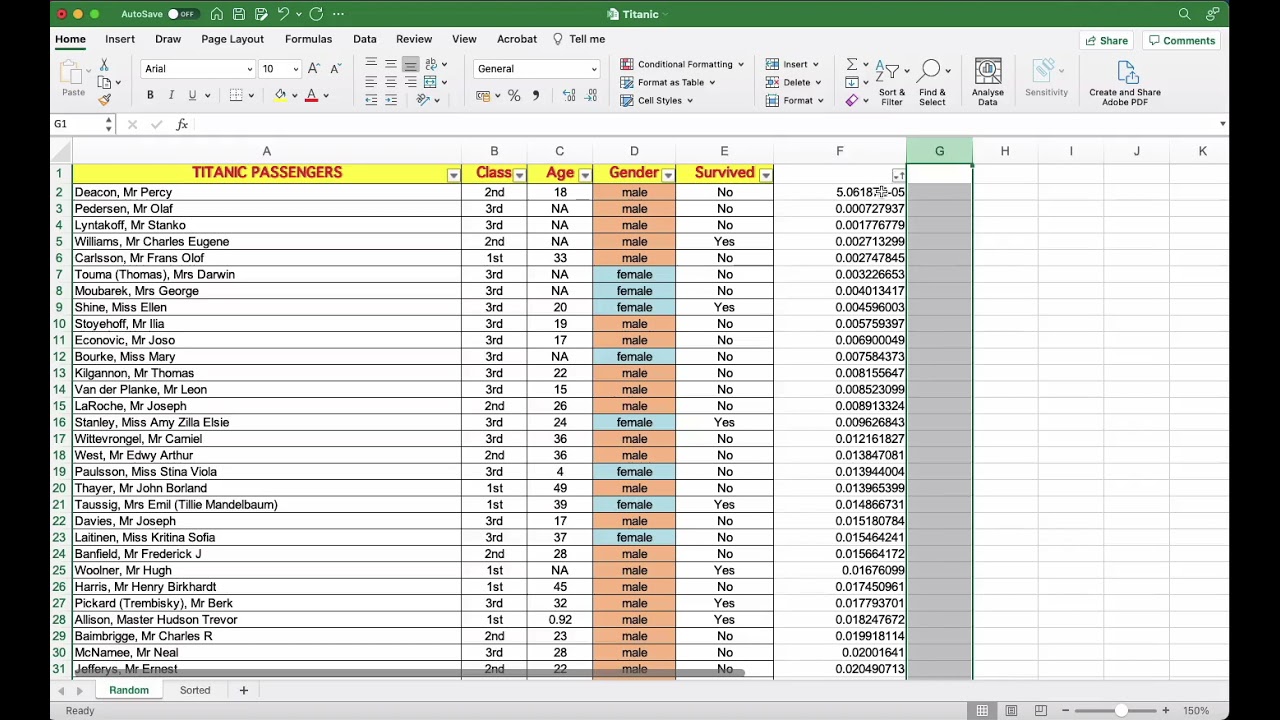This screenshot has width=1280, height=720.
Task: Click Analyse Data button
Action: (x=988, y=81)
